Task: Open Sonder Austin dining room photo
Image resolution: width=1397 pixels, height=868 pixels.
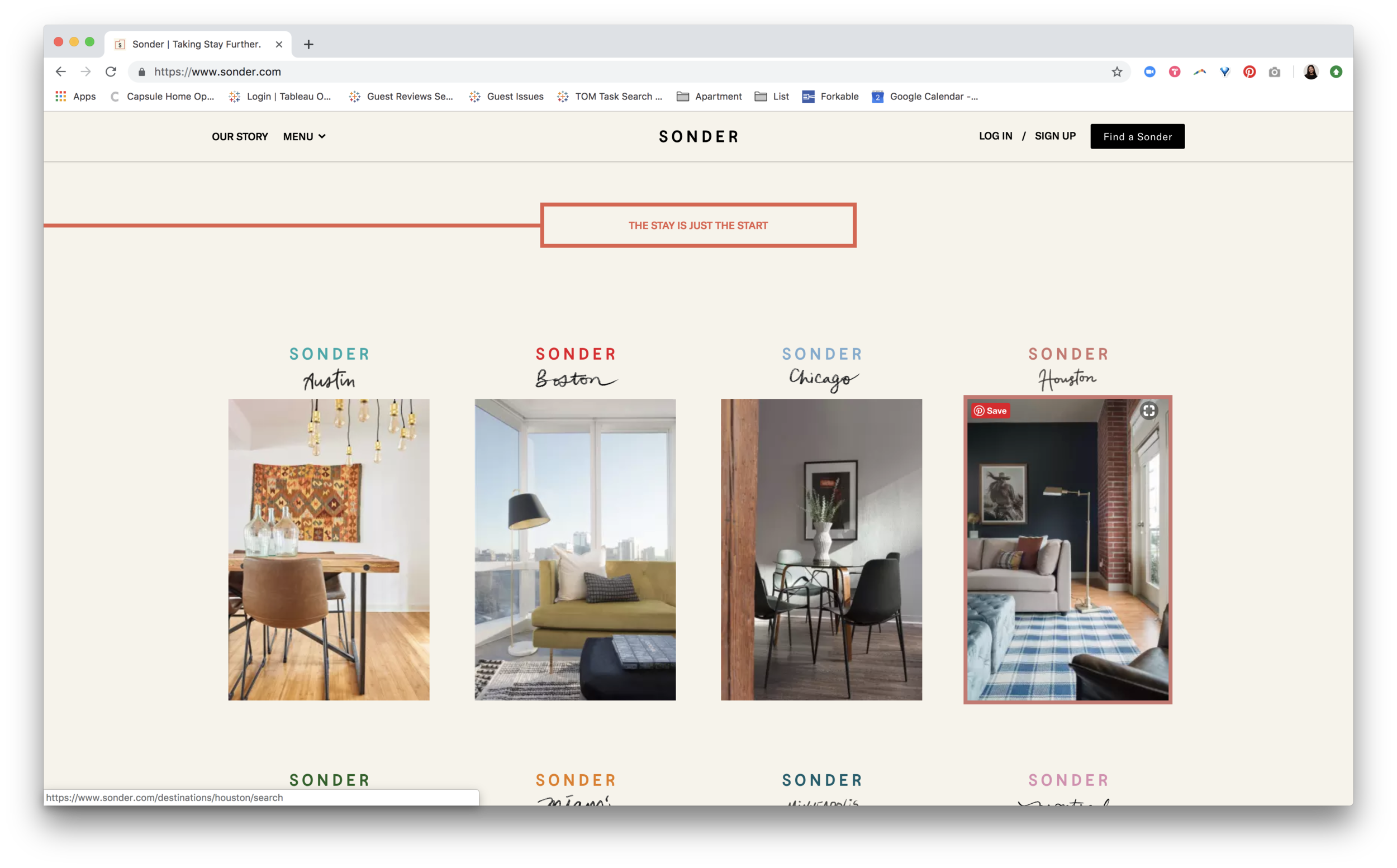Action: click(x=329, y=550)
